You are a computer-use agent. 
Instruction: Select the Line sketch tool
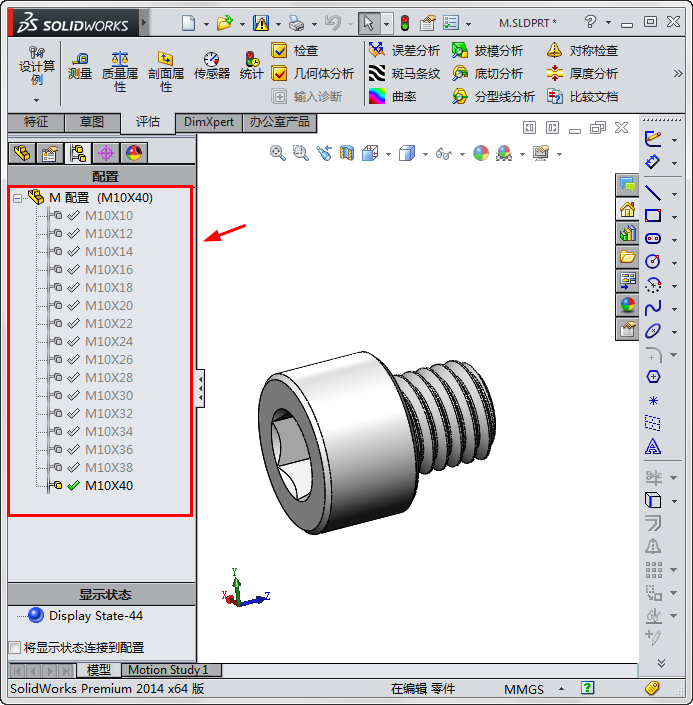coord(653,193)
